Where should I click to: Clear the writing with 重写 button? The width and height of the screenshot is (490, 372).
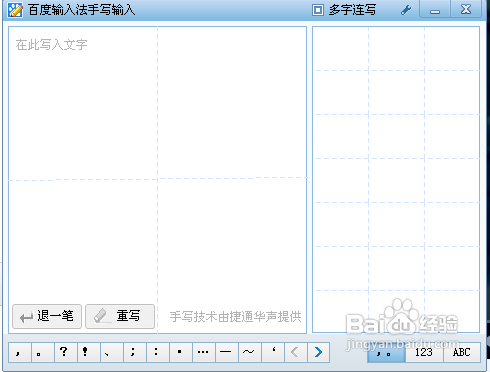coord(120,316)
